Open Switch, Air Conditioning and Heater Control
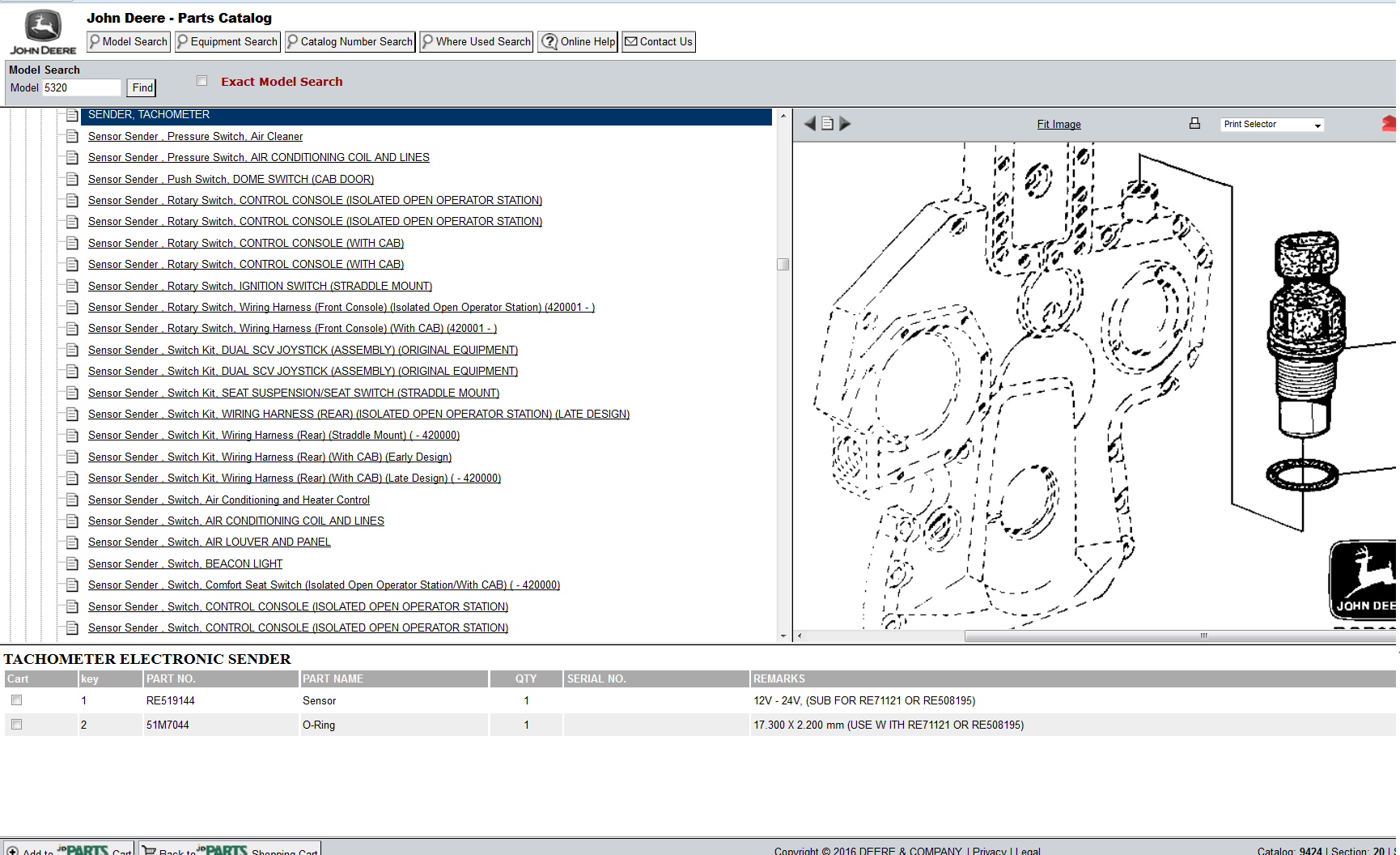 click(228, 500)
